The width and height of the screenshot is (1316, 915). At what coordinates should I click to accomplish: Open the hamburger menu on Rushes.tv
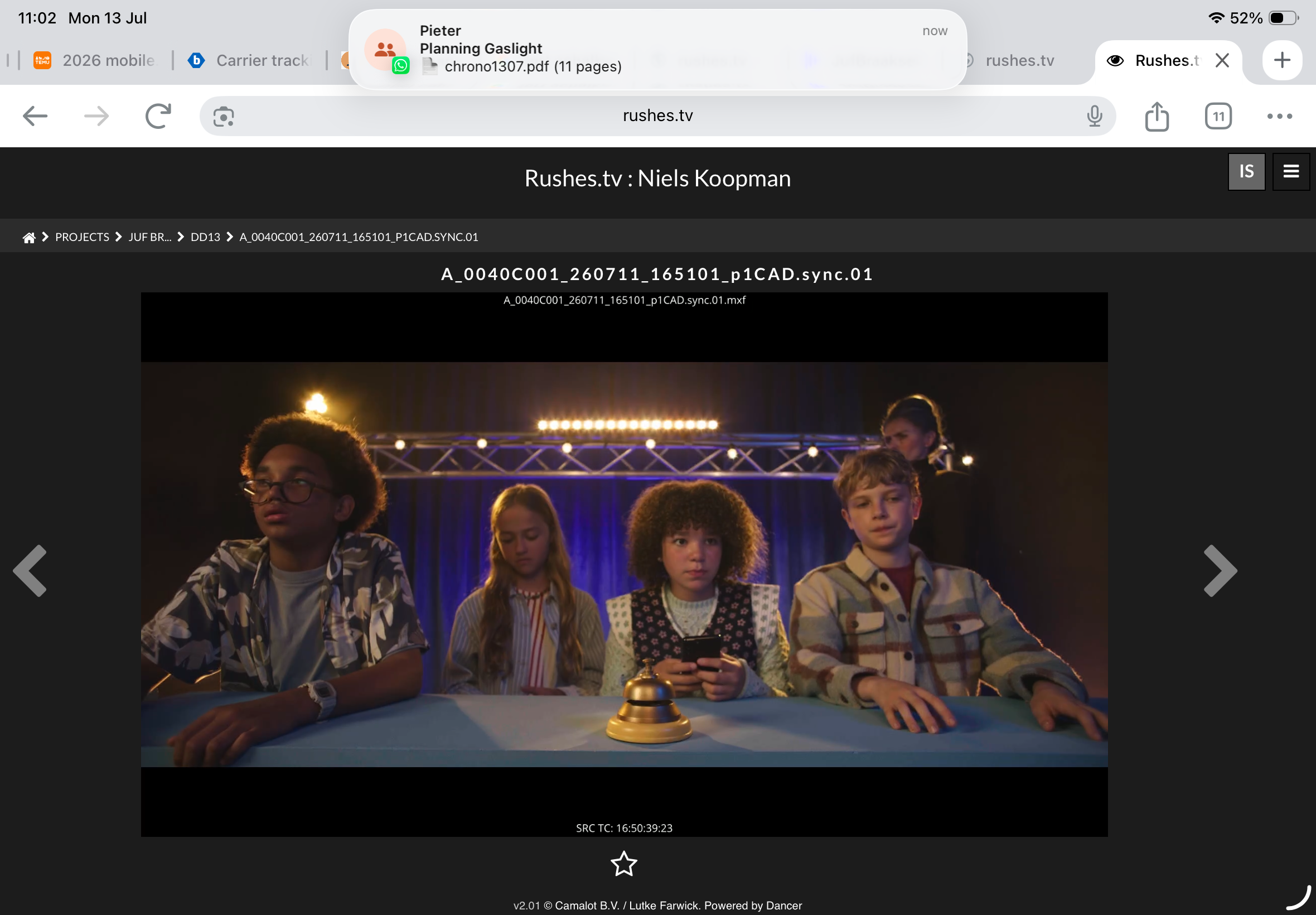(x=1291, y=171)
